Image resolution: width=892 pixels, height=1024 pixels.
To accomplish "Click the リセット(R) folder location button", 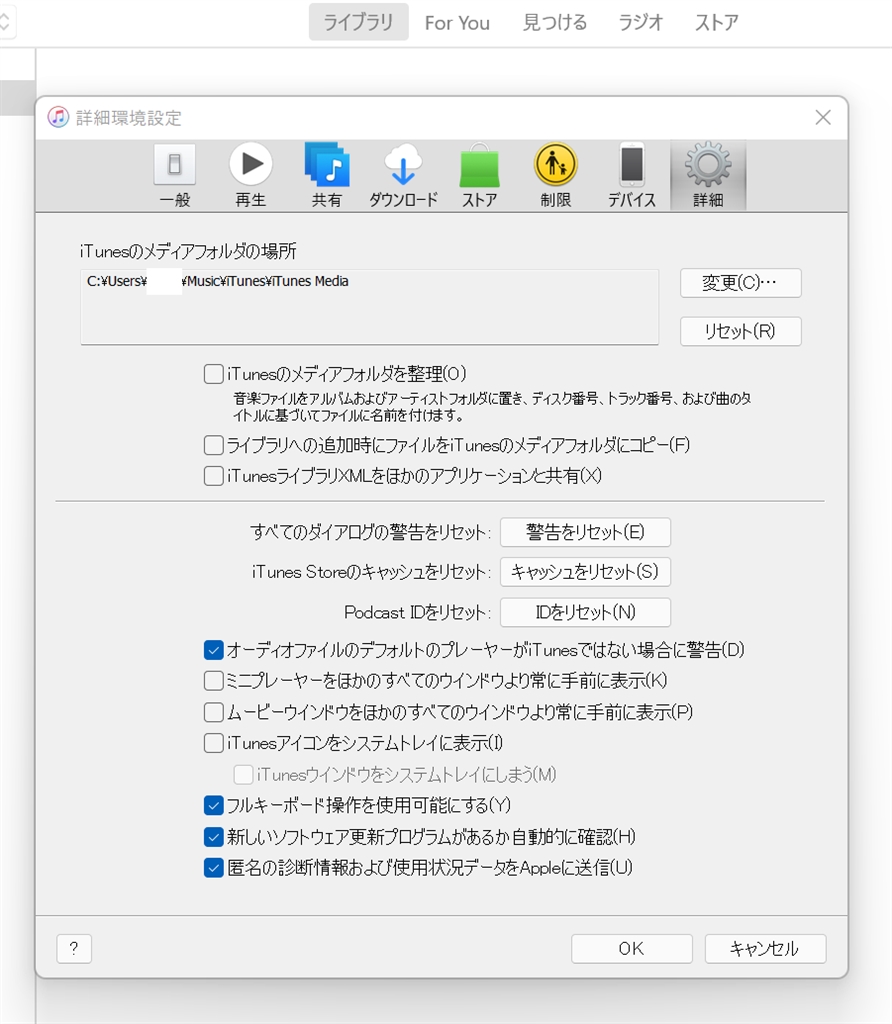I will click(x=741, y=331).
